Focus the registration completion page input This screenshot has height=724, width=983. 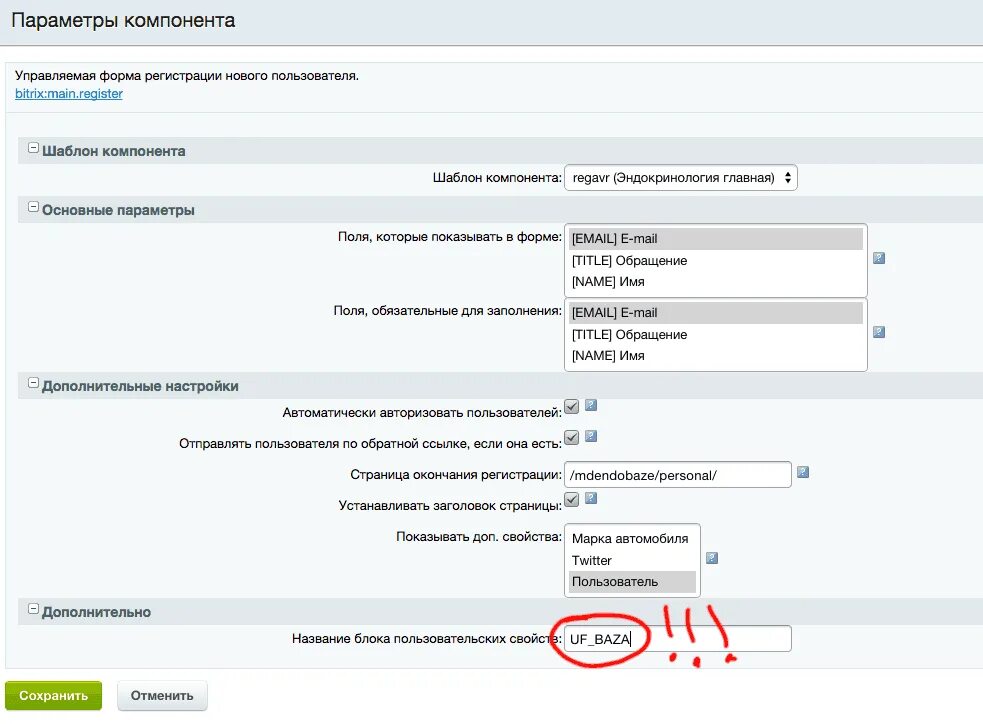pos(678,475)
